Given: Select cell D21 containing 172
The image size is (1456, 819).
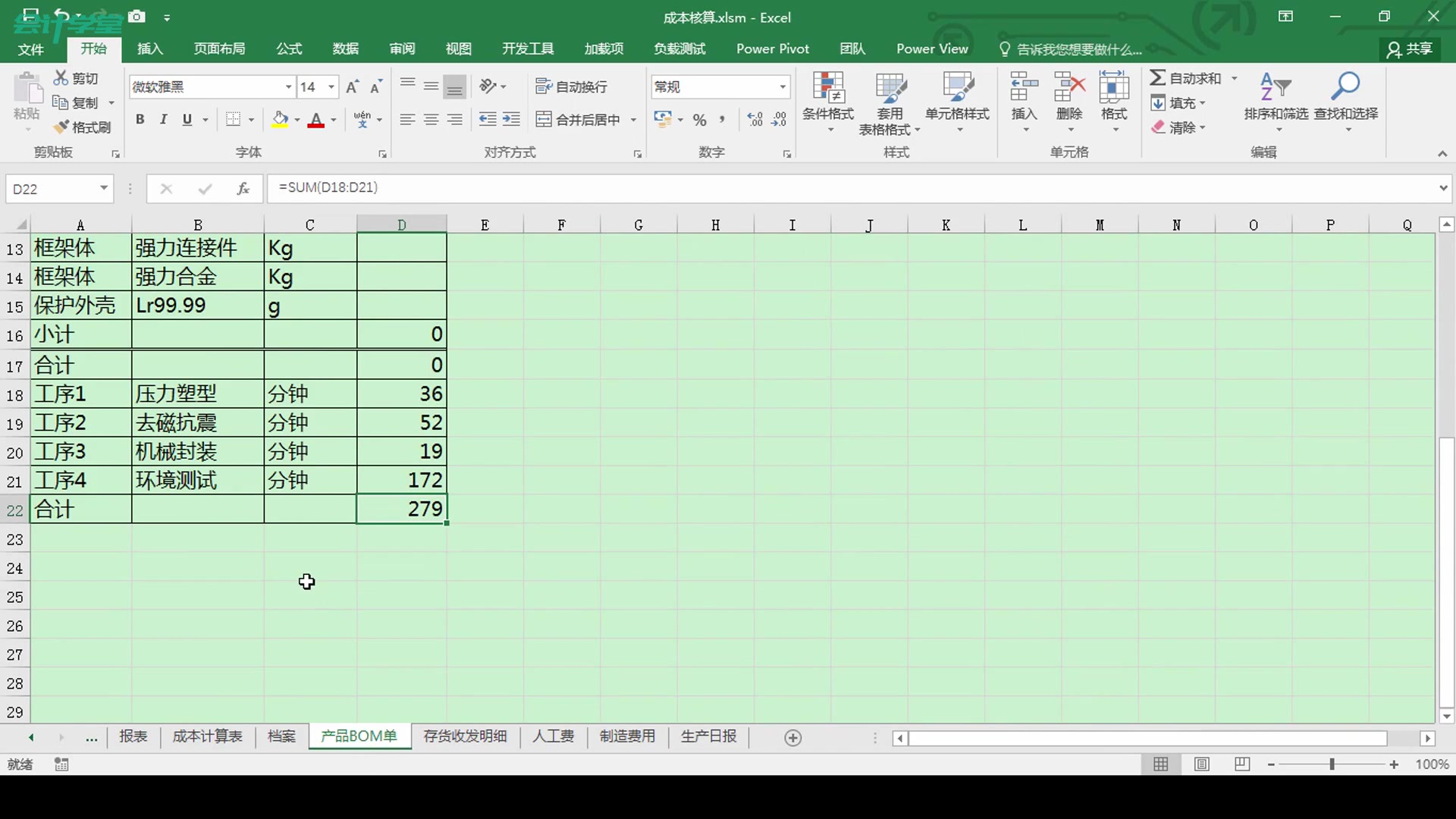Looking at the screenshot, I should [402, 480].
